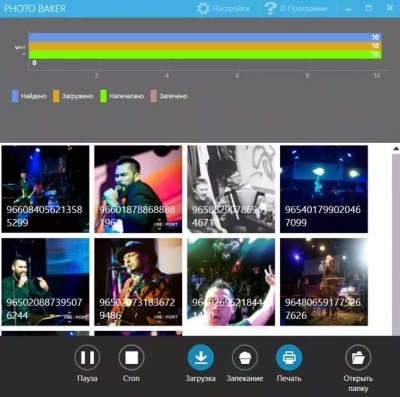Image resolution: width=400 pixels, height=397 pixels.
Task: Open the Настройки gear icon
Action: [203, 8]
